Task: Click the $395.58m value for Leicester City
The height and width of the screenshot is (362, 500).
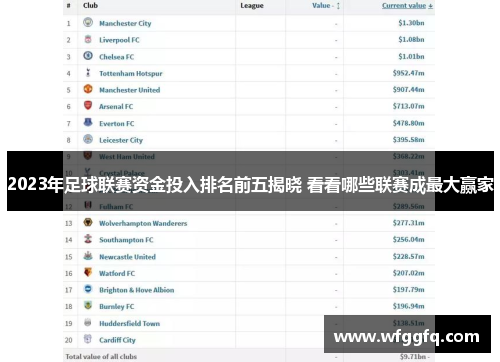Action: (x=408, y=139)
